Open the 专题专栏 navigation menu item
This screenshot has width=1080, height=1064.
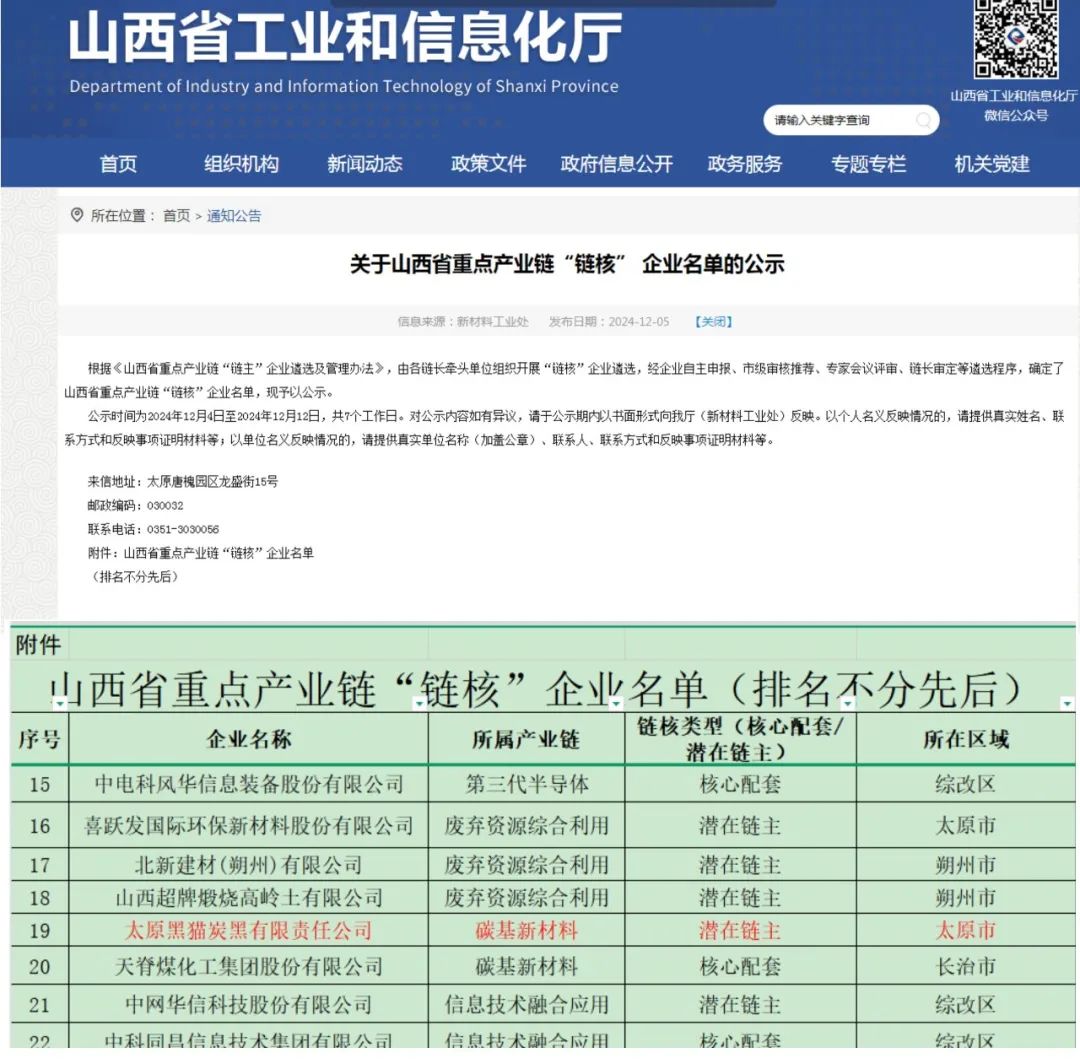point(867,166)
